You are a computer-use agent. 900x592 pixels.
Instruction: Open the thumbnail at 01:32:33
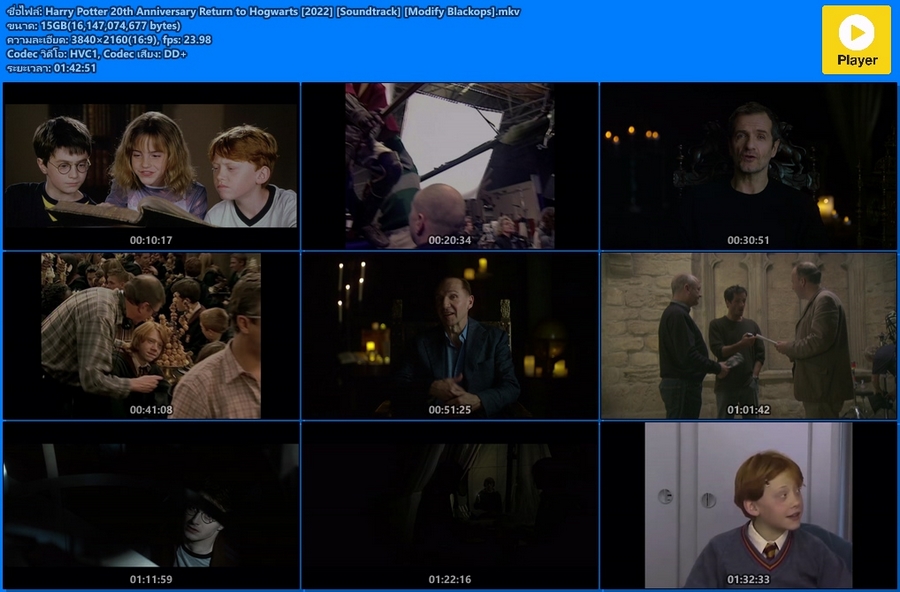[x=748, y=505]
